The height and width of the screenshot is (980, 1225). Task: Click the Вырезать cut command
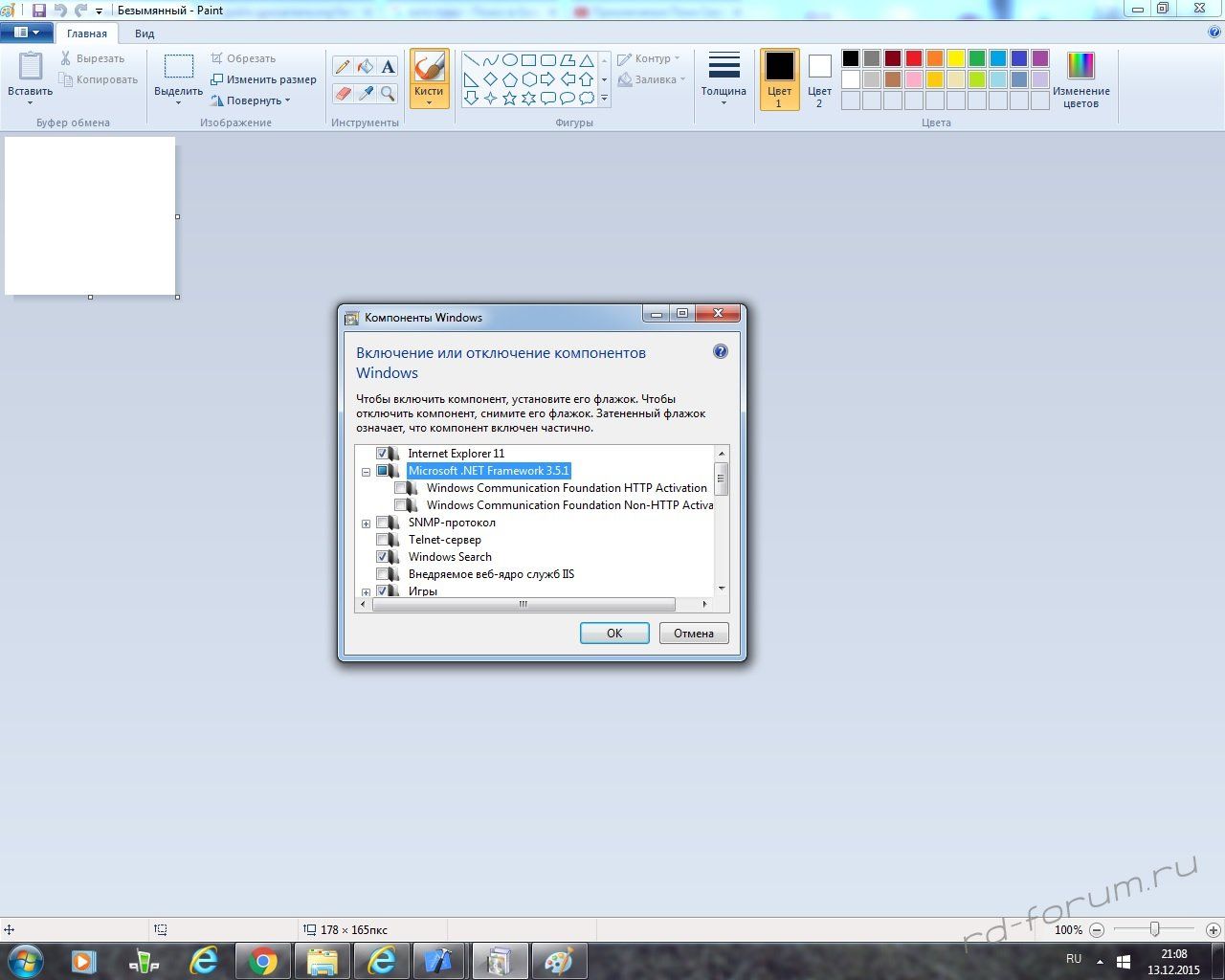(x=92, y=58)
